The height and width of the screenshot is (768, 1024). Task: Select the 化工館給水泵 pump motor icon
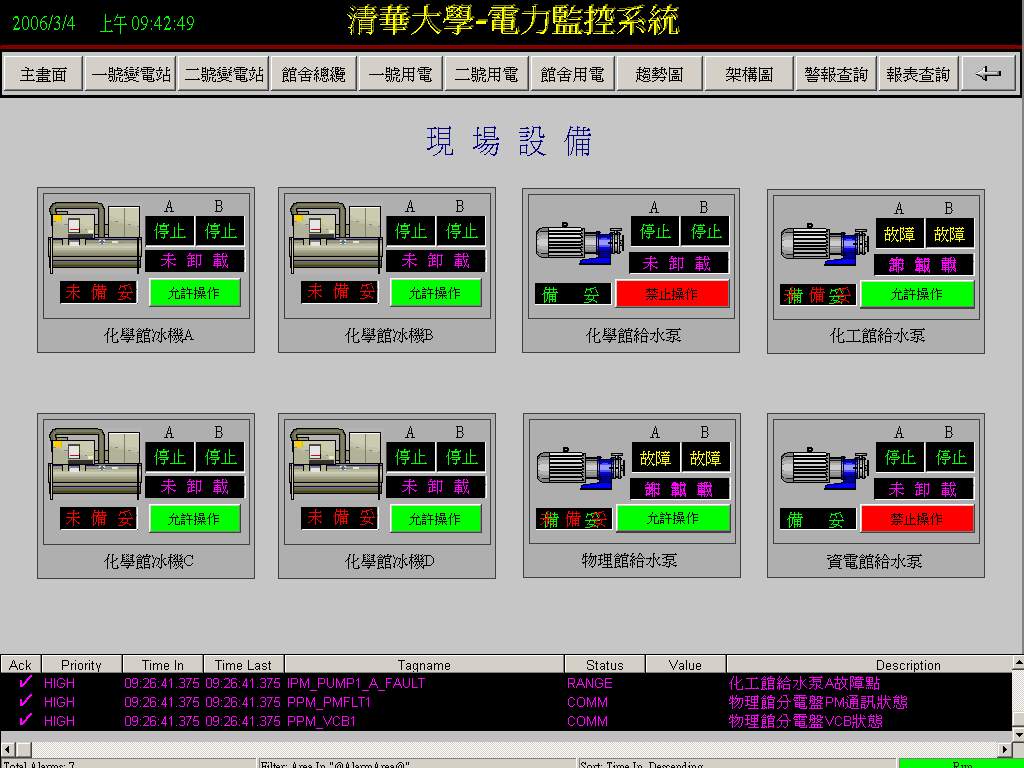point(824,245)
